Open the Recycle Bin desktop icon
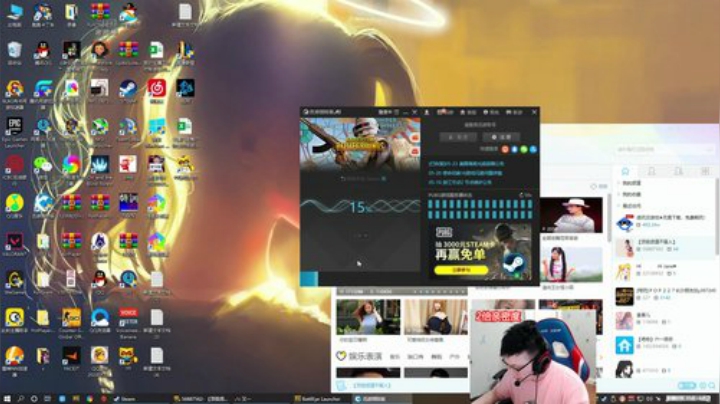This screenshot has height=404, width=720. click(15, 53)
